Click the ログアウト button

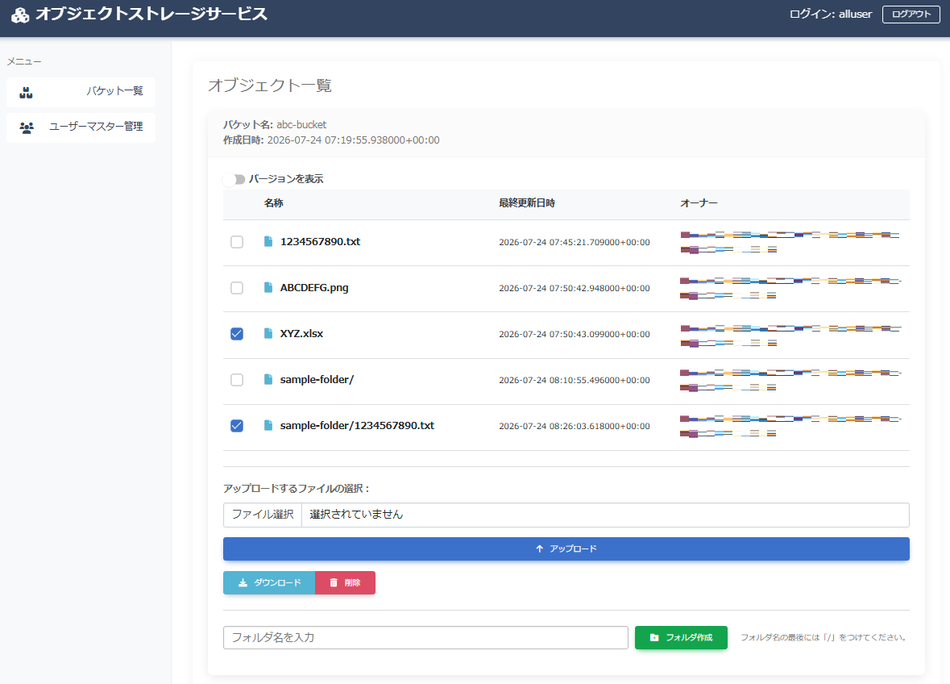pos(911,14)
